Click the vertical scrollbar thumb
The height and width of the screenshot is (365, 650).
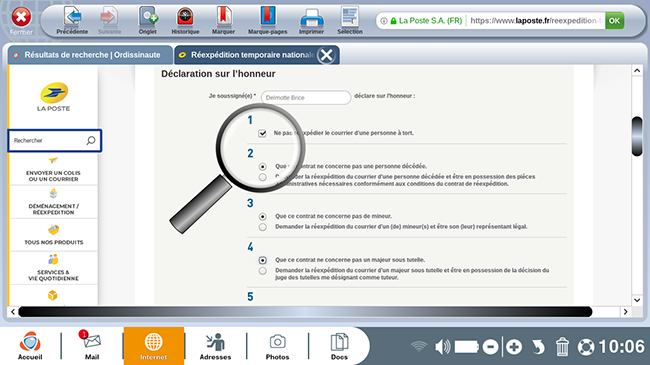[637, 136]
